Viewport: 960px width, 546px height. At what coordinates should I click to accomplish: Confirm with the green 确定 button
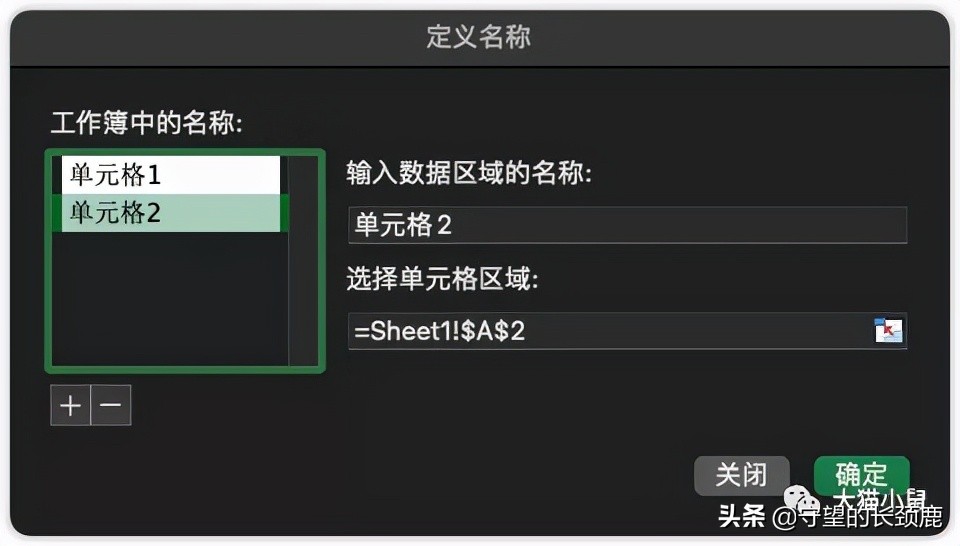click(x=861, y=475)
